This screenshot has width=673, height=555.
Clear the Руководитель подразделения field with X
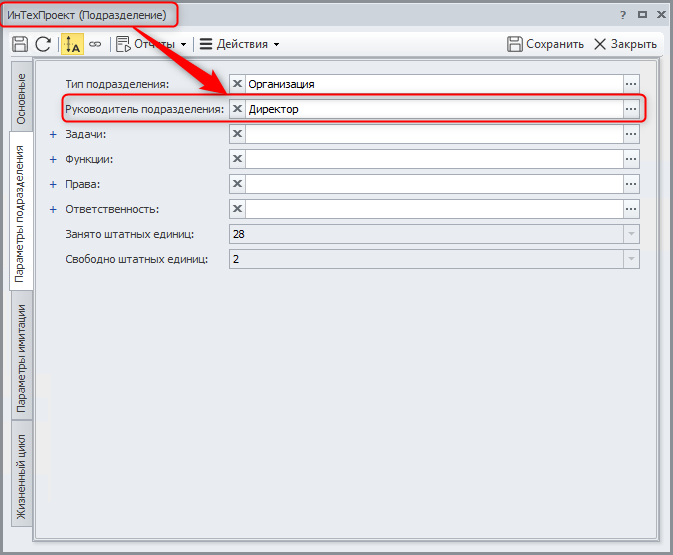coord(238,109)
